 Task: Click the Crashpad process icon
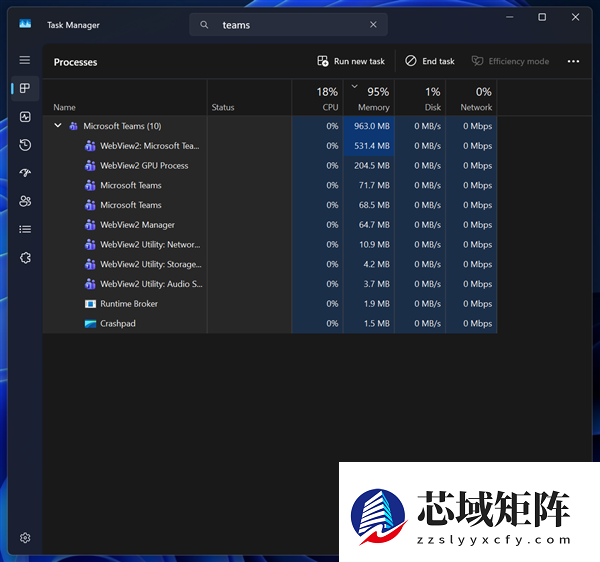click(90, 324)
